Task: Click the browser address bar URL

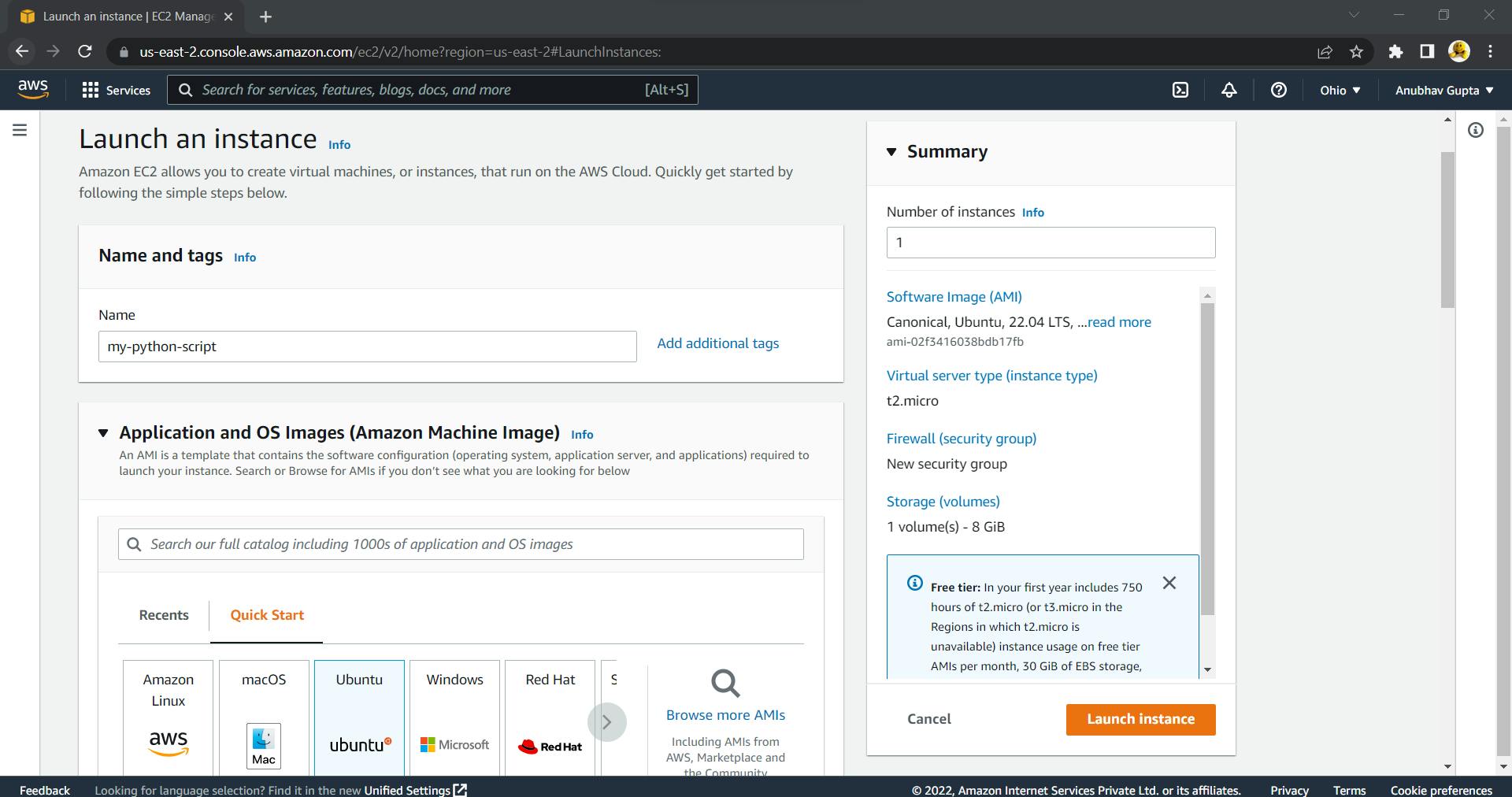Action: click(400, 52)
